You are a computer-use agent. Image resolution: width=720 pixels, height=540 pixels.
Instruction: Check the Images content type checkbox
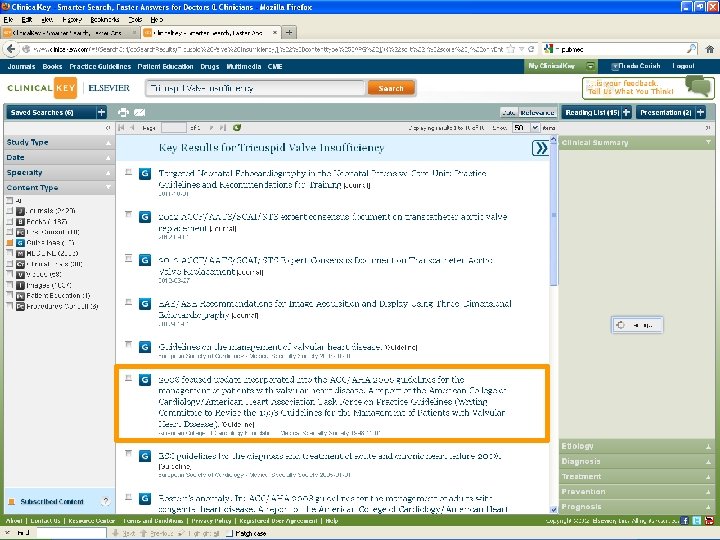click(x=10, y=285)
